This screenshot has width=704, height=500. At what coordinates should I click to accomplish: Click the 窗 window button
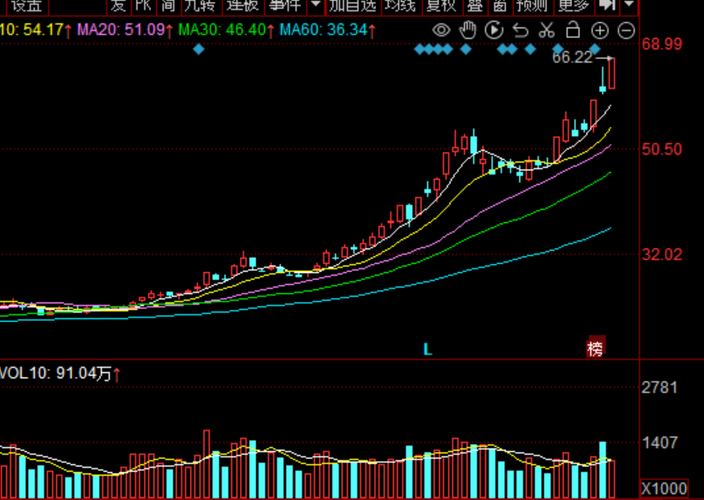pos(500,6)
